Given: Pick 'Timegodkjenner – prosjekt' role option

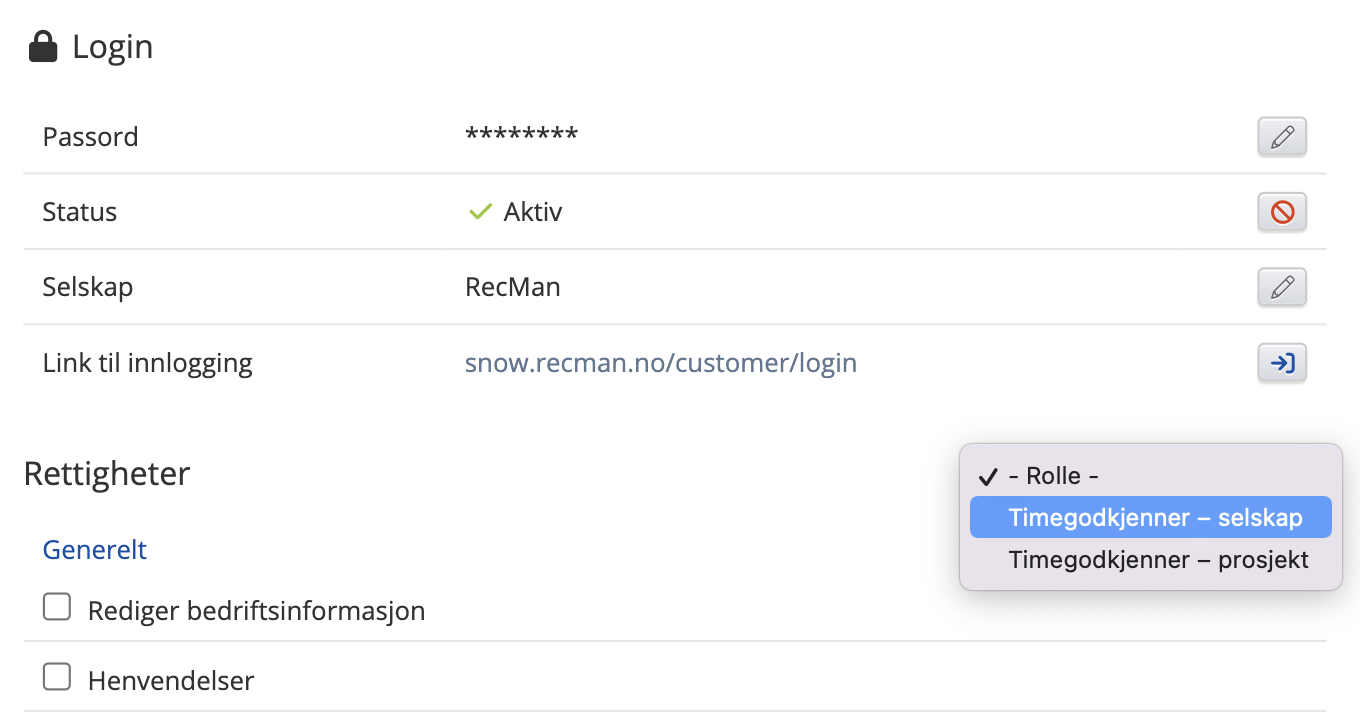Looking at the screenshot, I should click(x=1158, y=560).
